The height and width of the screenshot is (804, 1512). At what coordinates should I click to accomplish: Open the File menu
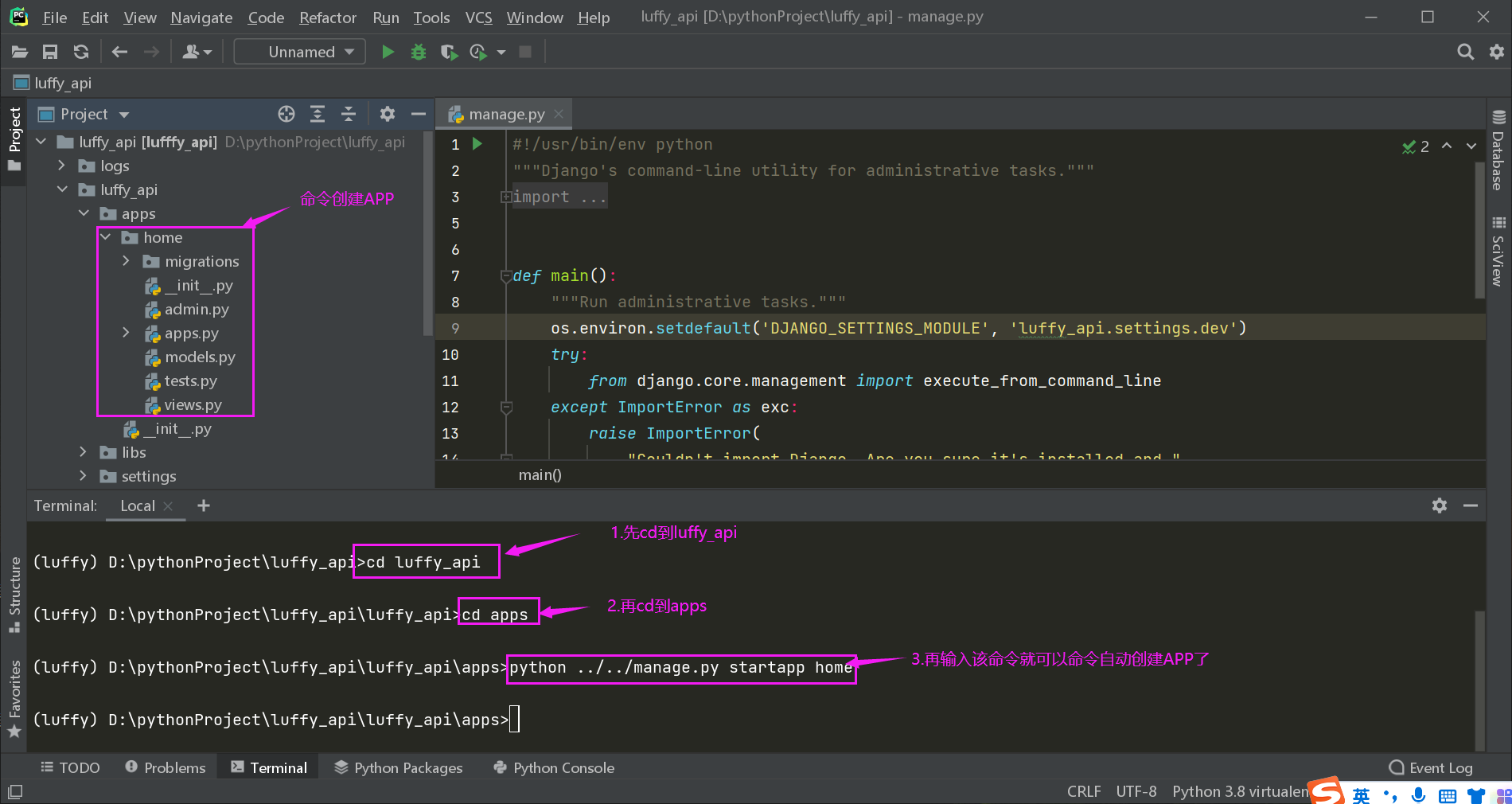[55, 17]
